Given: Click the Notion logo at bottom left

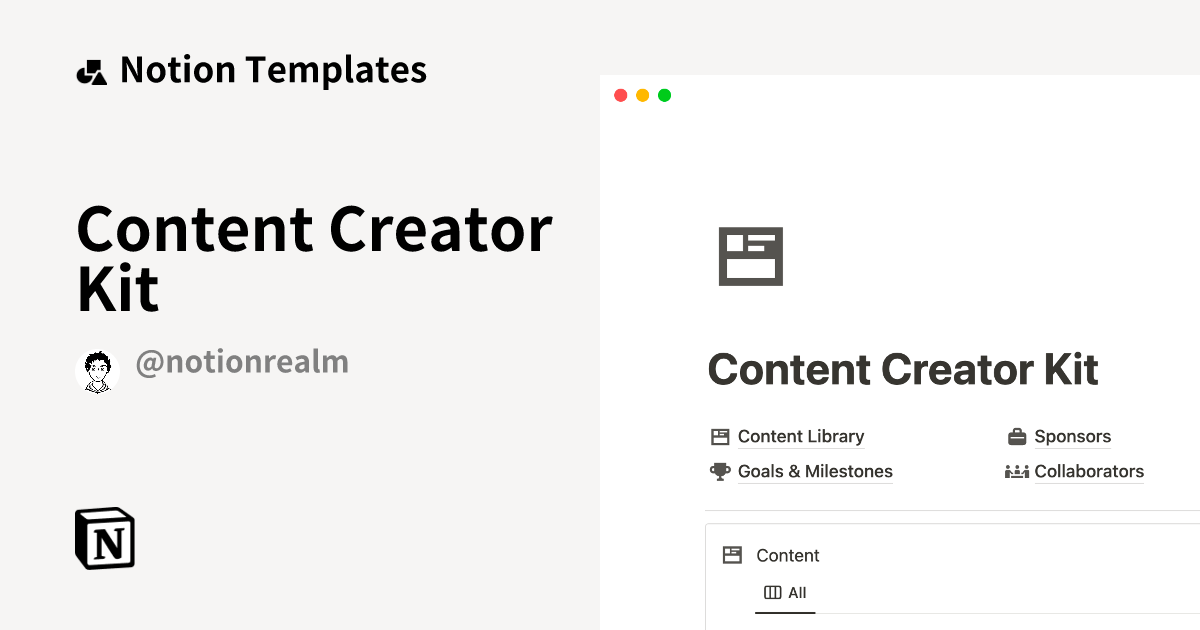Looking at the screenshot, I should 104,538.
